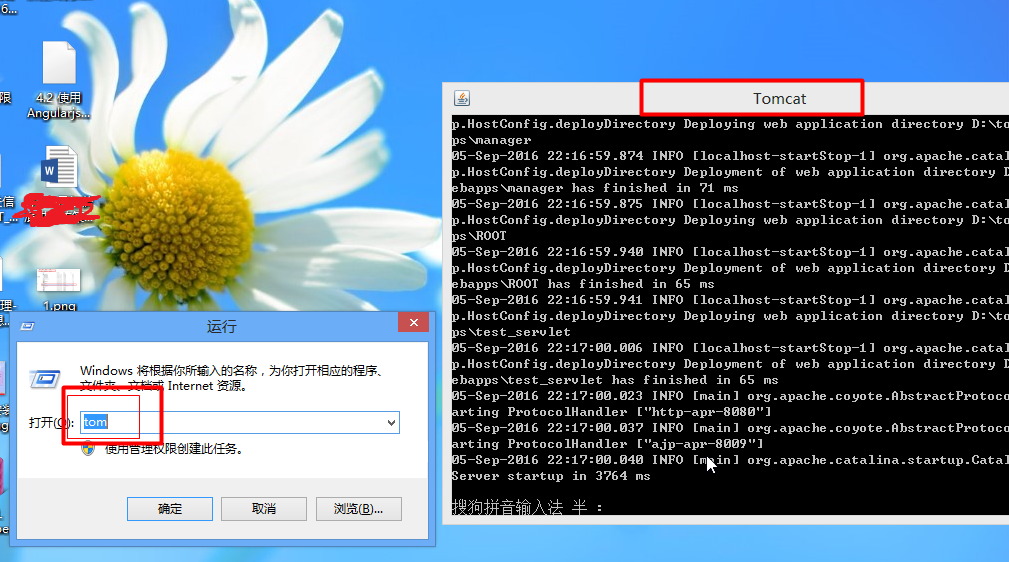The image size is (1009, 562).
Task: Click 'ebapps\ROOT has finished in 65 ms' line
Action: [583, 284]
